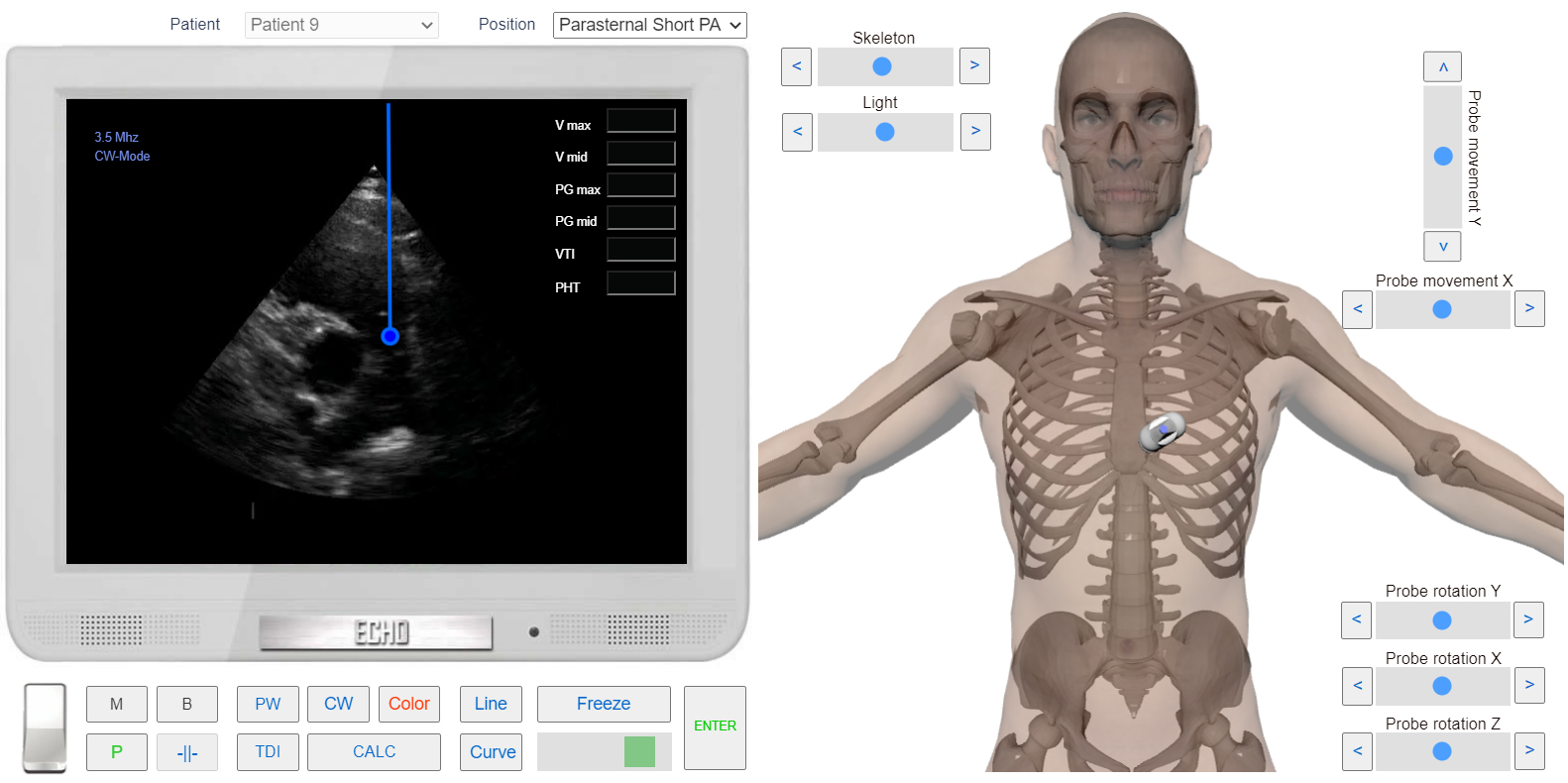Click the -||- caliper button
Image resolution: width=1568 pixels, height=783 pixels.
[x=187, y=752]
